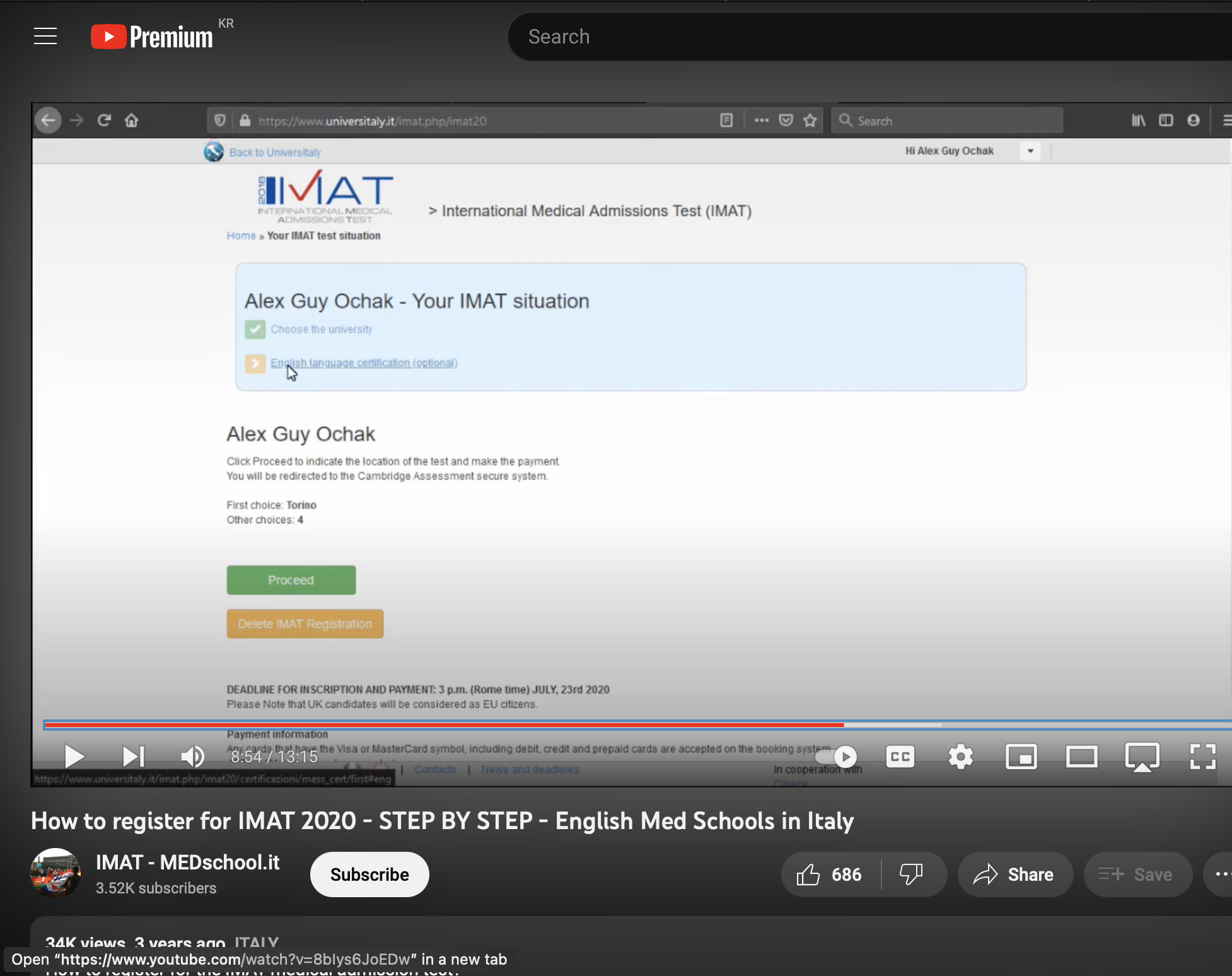This screenshot has width=1232, height=976.
Task: Expand the Hi Alex Guy Ochak dropdown
Action: [1030, 151]
